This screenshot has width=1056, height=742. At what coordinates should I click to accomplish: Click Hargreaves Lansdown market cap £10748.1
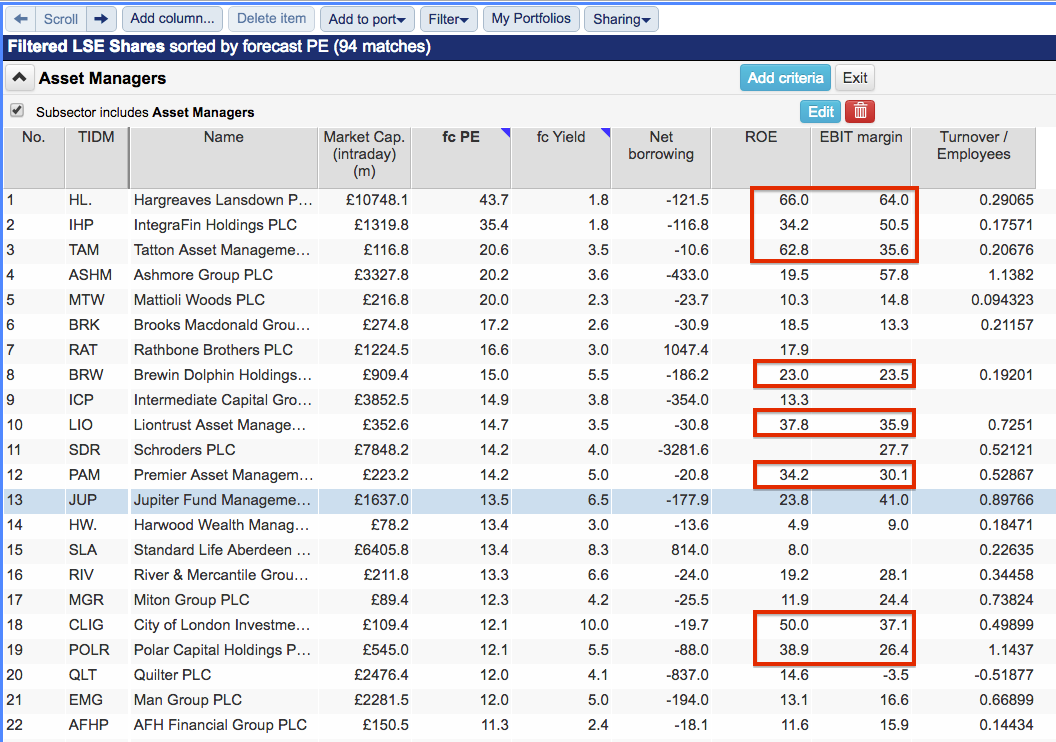point(377,200)
